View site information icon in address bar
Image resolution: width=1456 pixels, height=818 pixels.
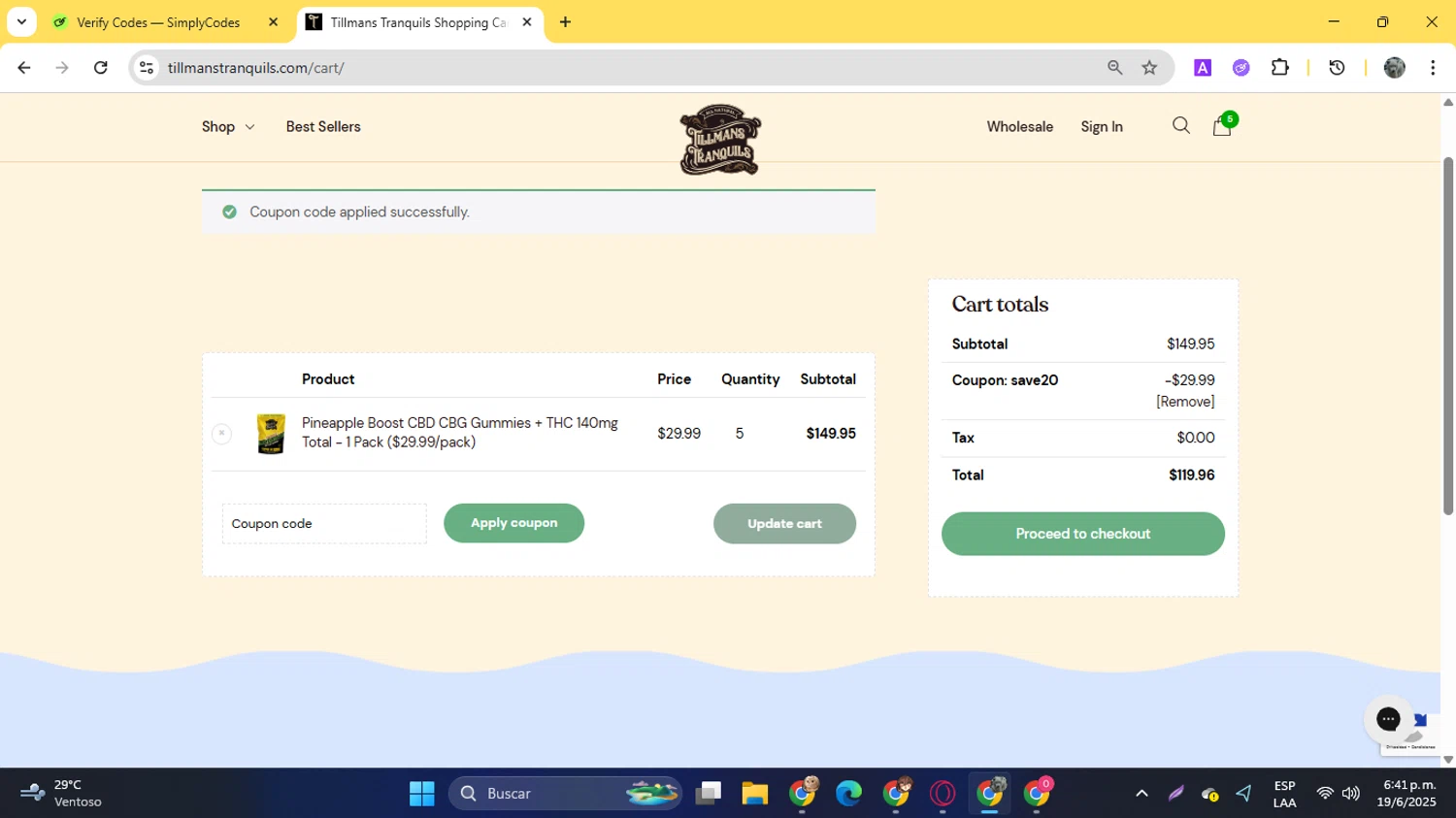coord(147,68)
